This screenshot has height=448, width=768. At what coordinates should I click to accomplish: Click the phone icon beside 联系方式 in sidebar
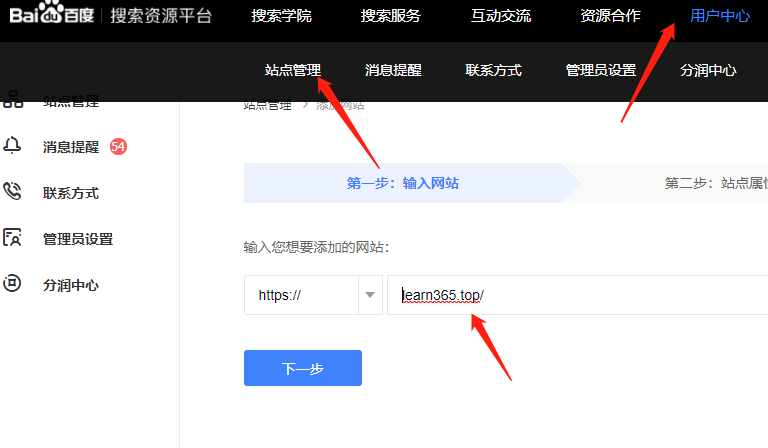coord(13,192)
